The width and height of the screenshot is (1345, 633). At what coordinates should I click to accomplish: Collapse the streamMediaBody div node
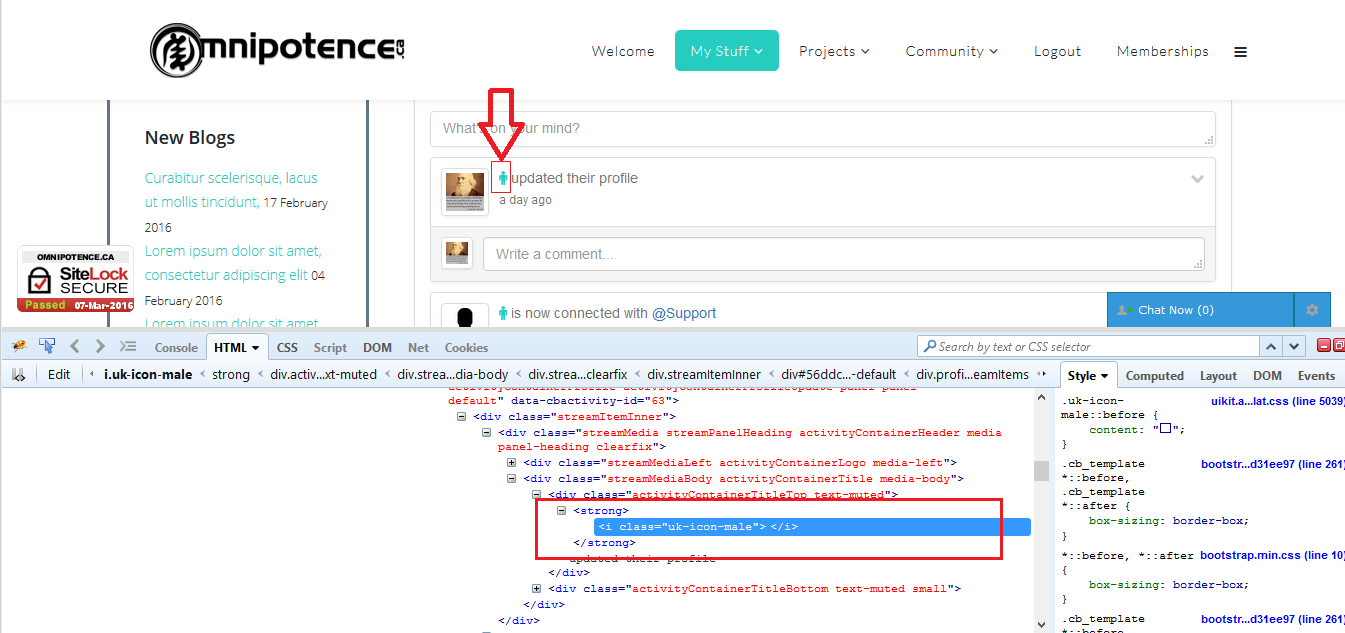pos(511,479)
